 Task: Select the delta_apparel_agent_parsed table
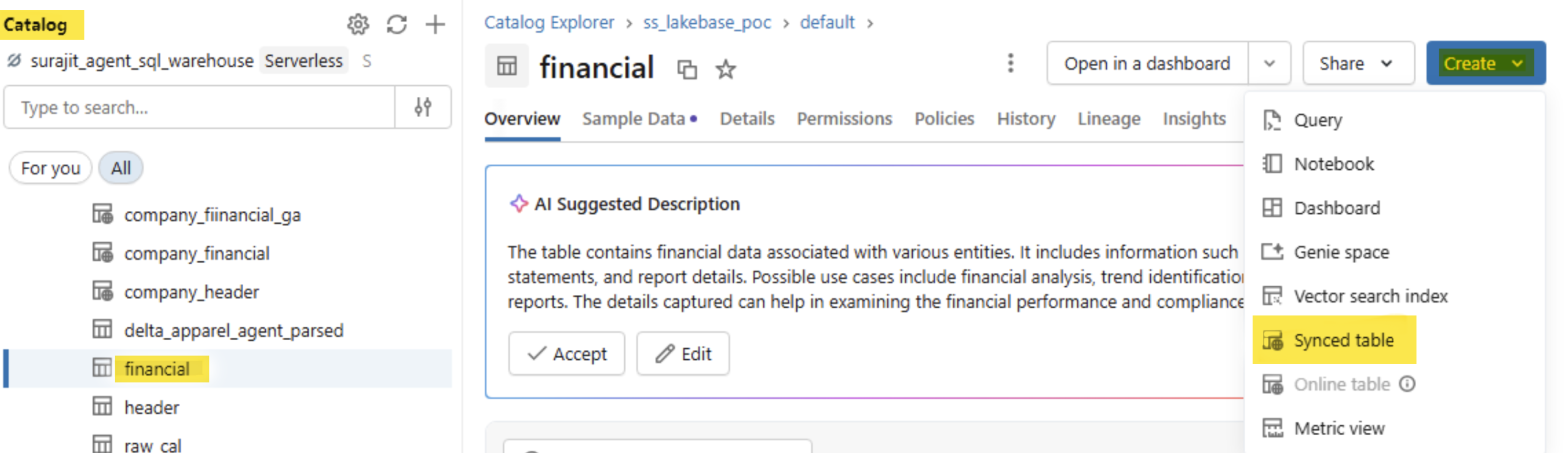tap(233, 330)
